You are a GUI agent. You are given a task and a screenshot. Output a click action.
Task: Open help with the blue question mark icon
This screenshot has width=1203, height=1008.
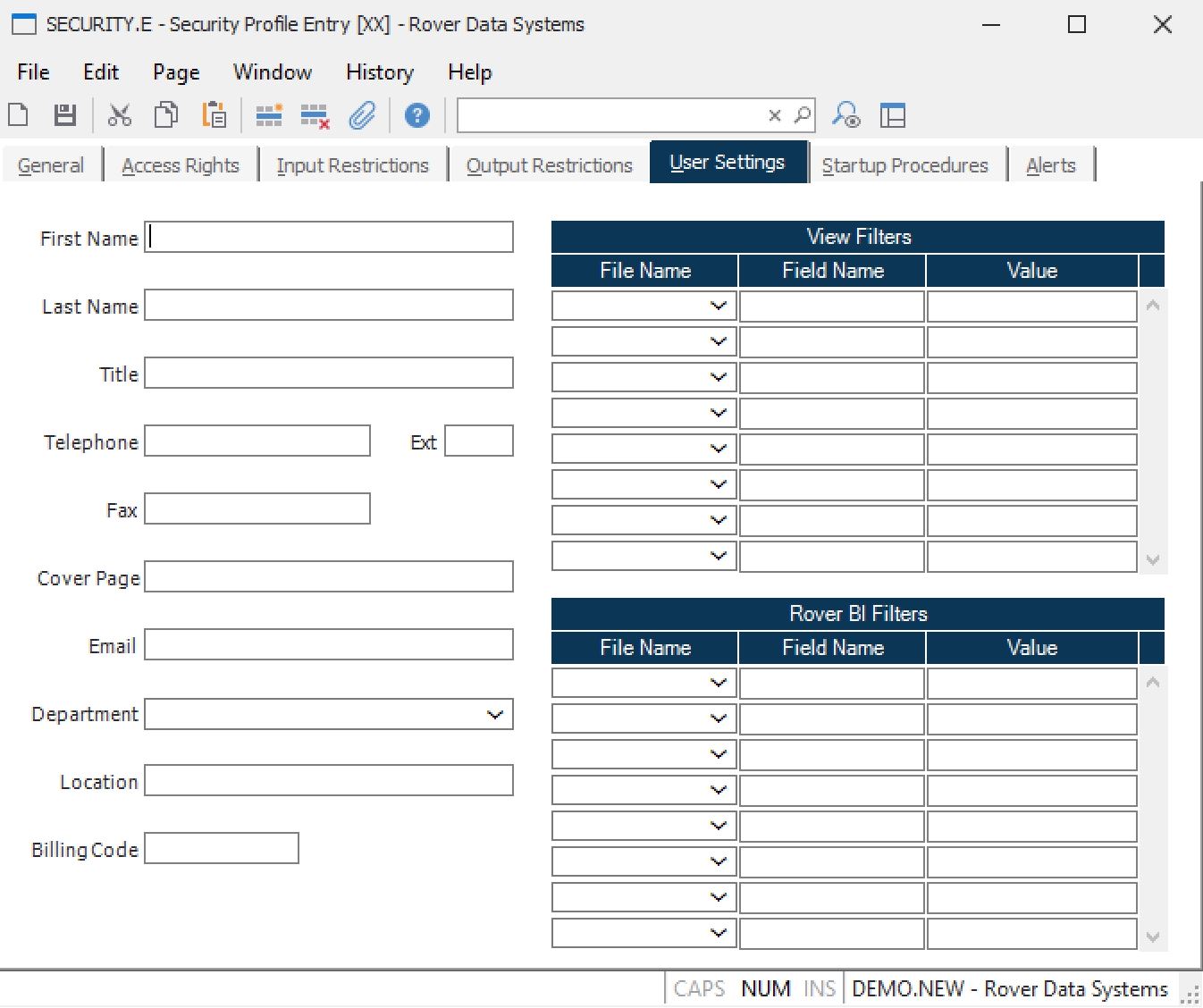416,115
